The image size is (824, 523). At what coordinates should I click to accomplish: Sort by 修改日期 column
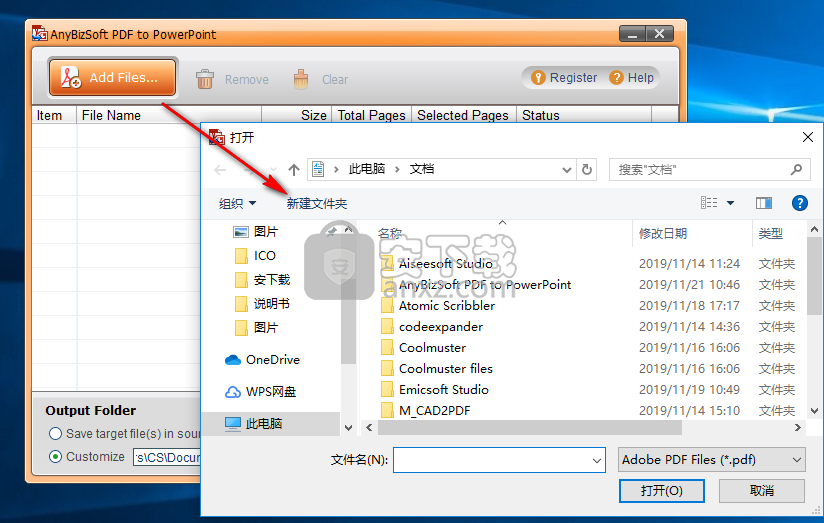tap(663, 233)
